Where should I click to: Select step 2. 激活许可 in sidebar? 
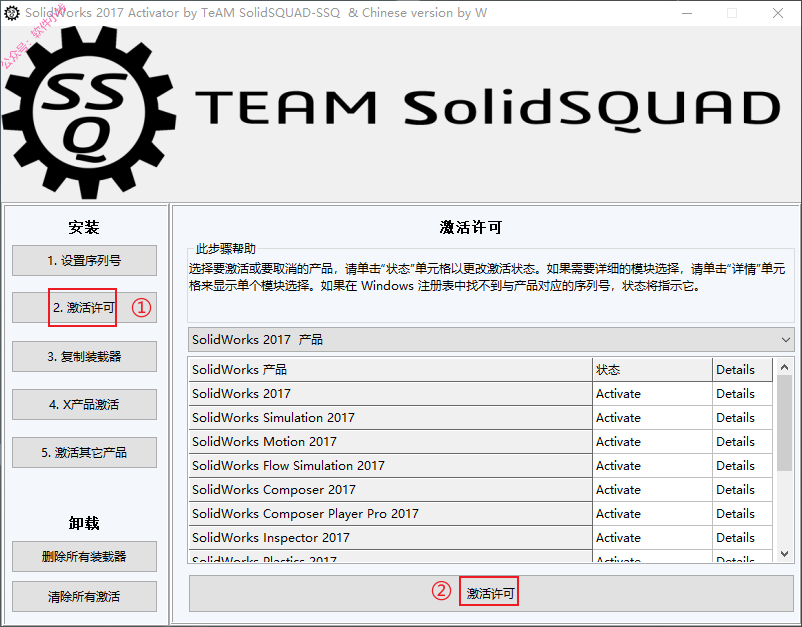click(x=84, y=307)
